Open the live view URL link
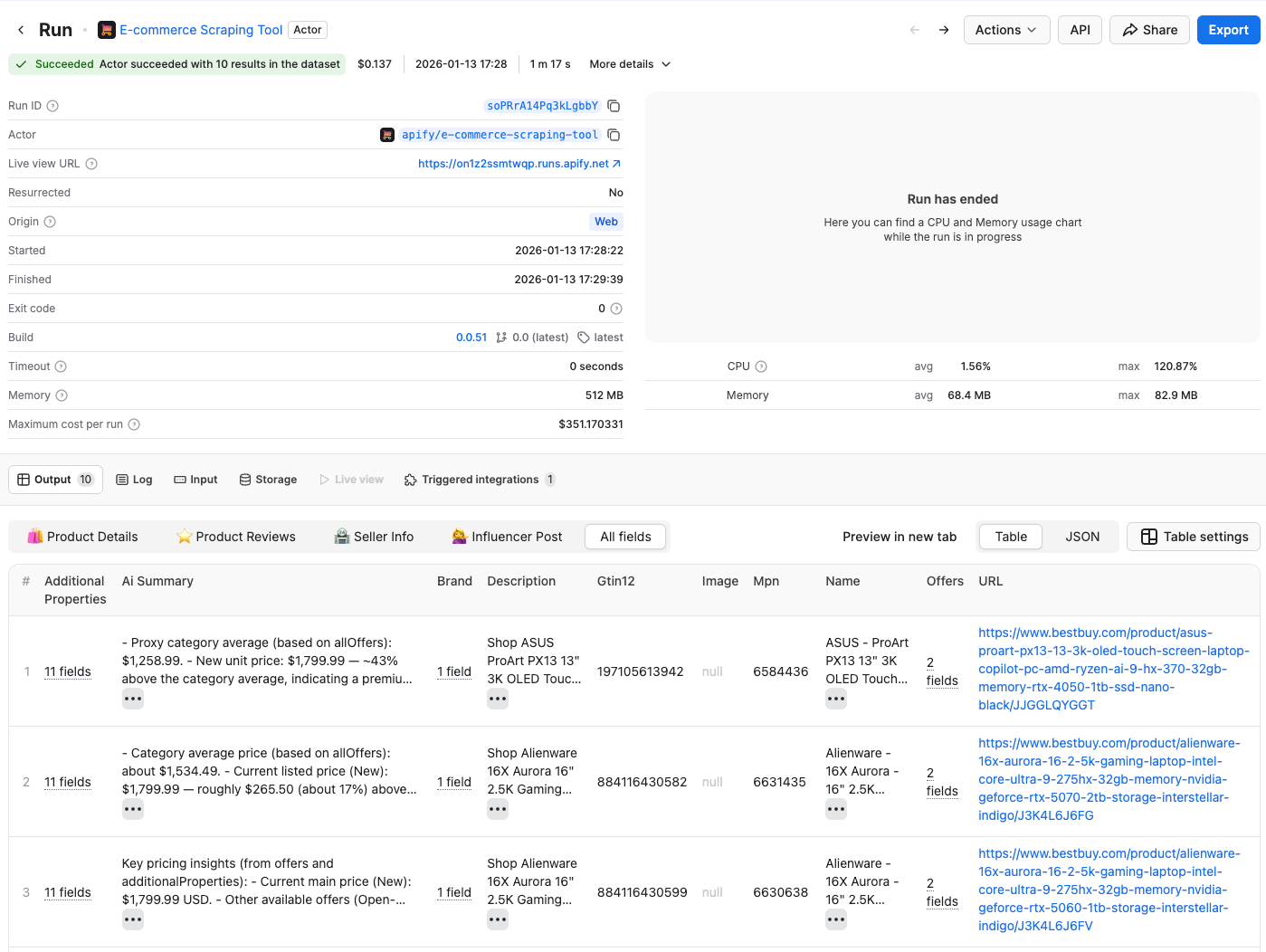Image resolution: width=1266 pixels, height=952 pixels. 519,164
